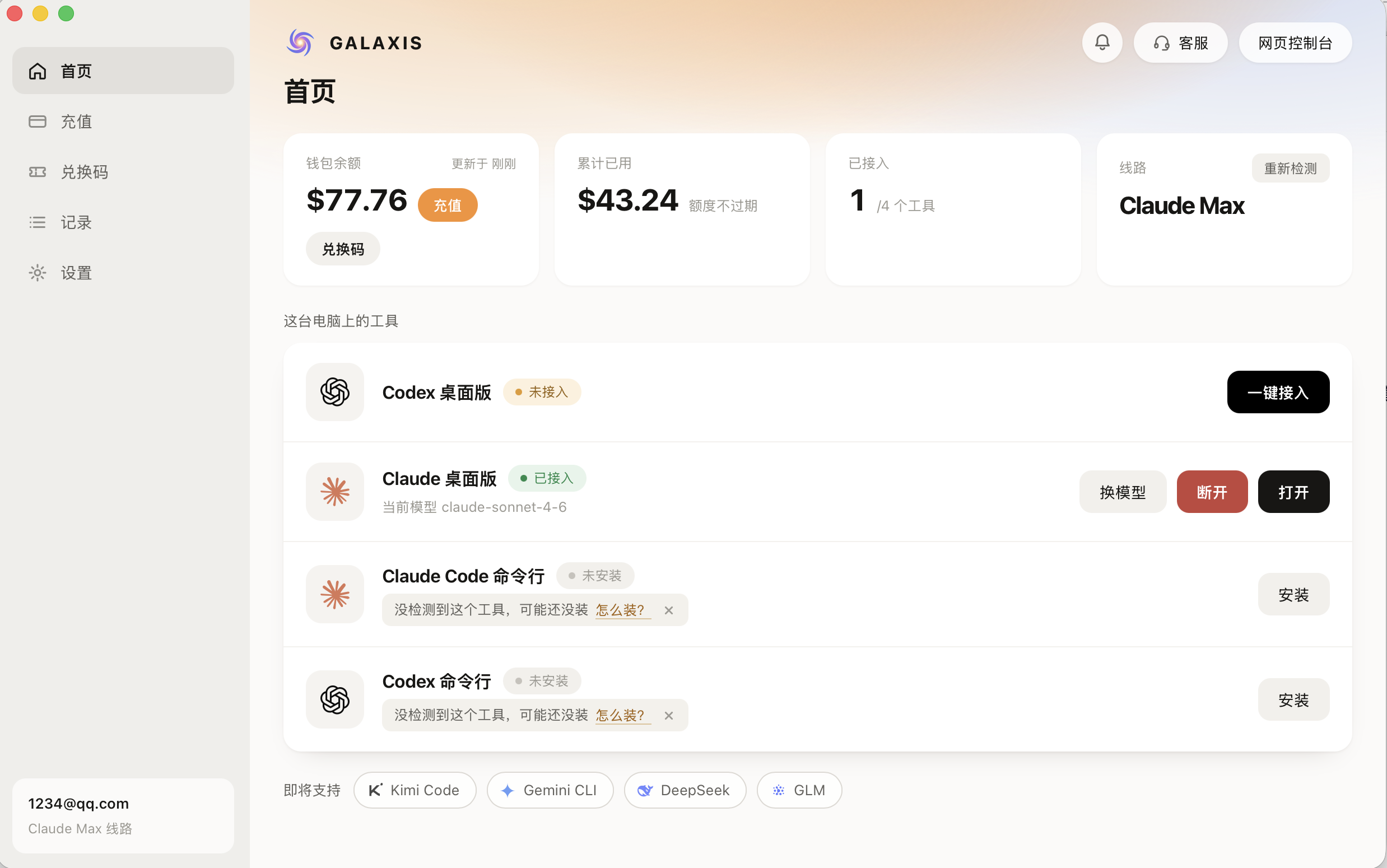
Task: Open notifications via the bell icon
Action: 1102,43
